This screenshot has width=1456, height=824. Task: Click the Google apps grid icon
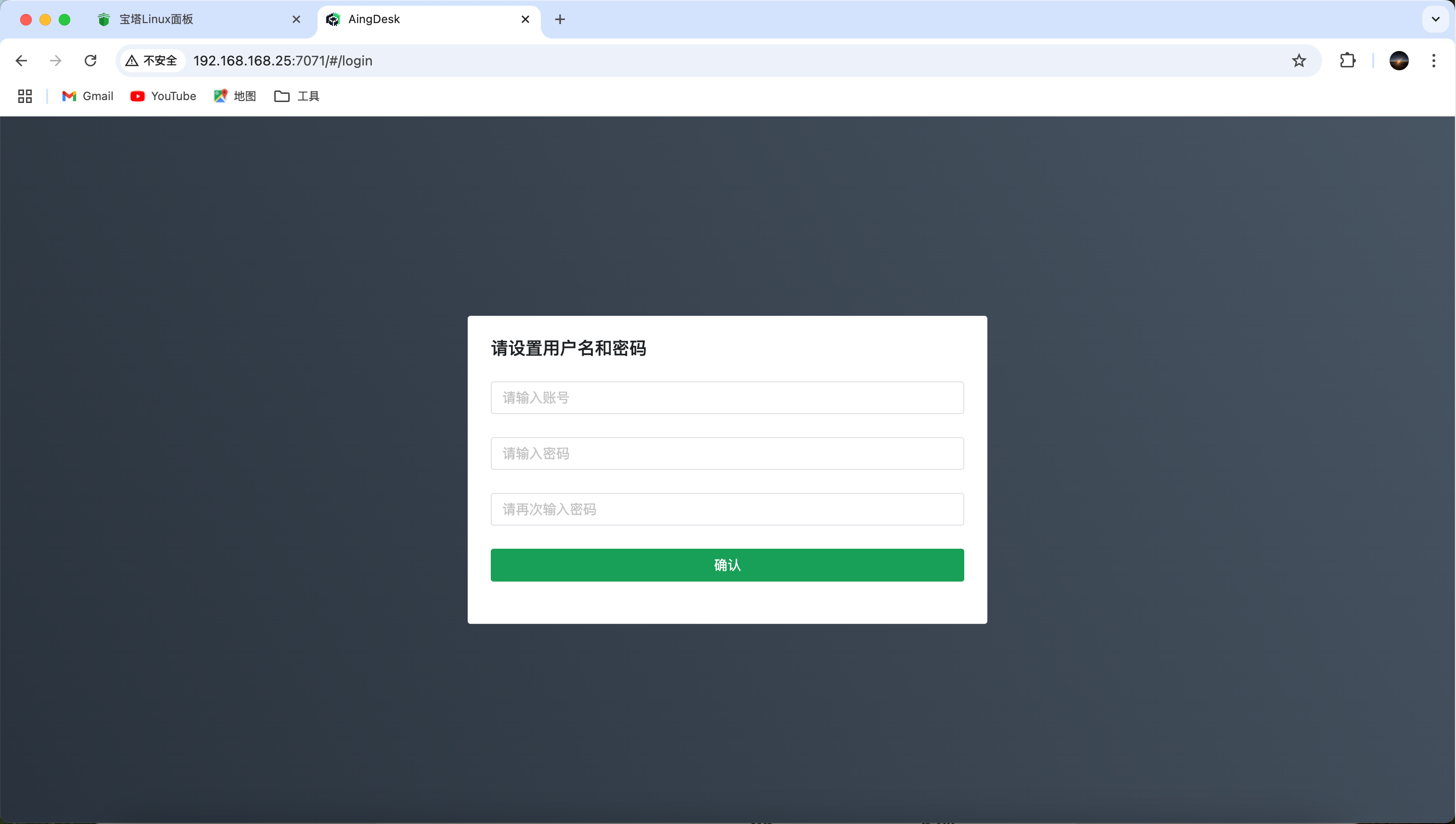pos(25,96)
